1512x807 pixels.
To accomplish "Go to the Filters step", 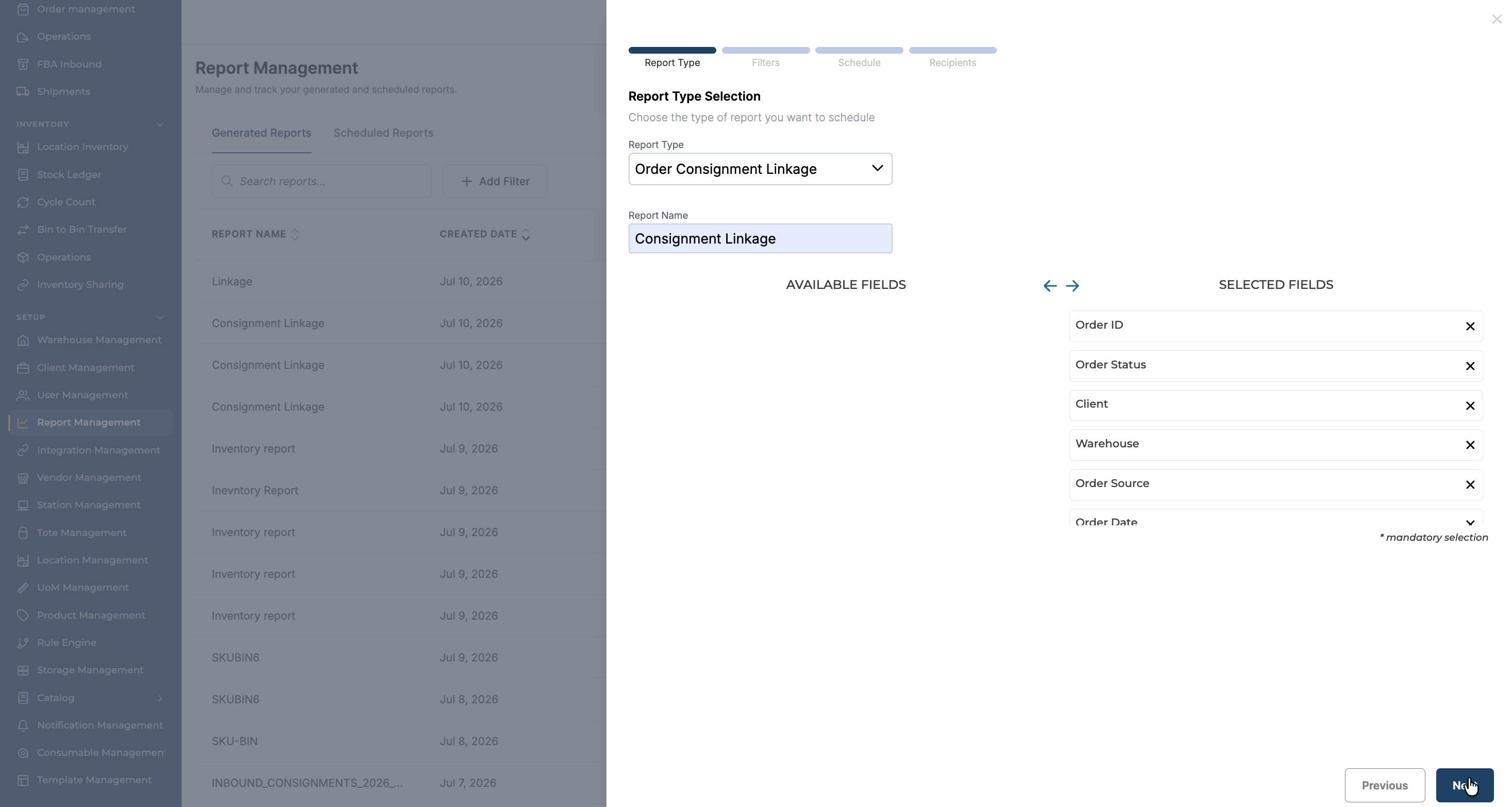I will [x=765, y=63].
